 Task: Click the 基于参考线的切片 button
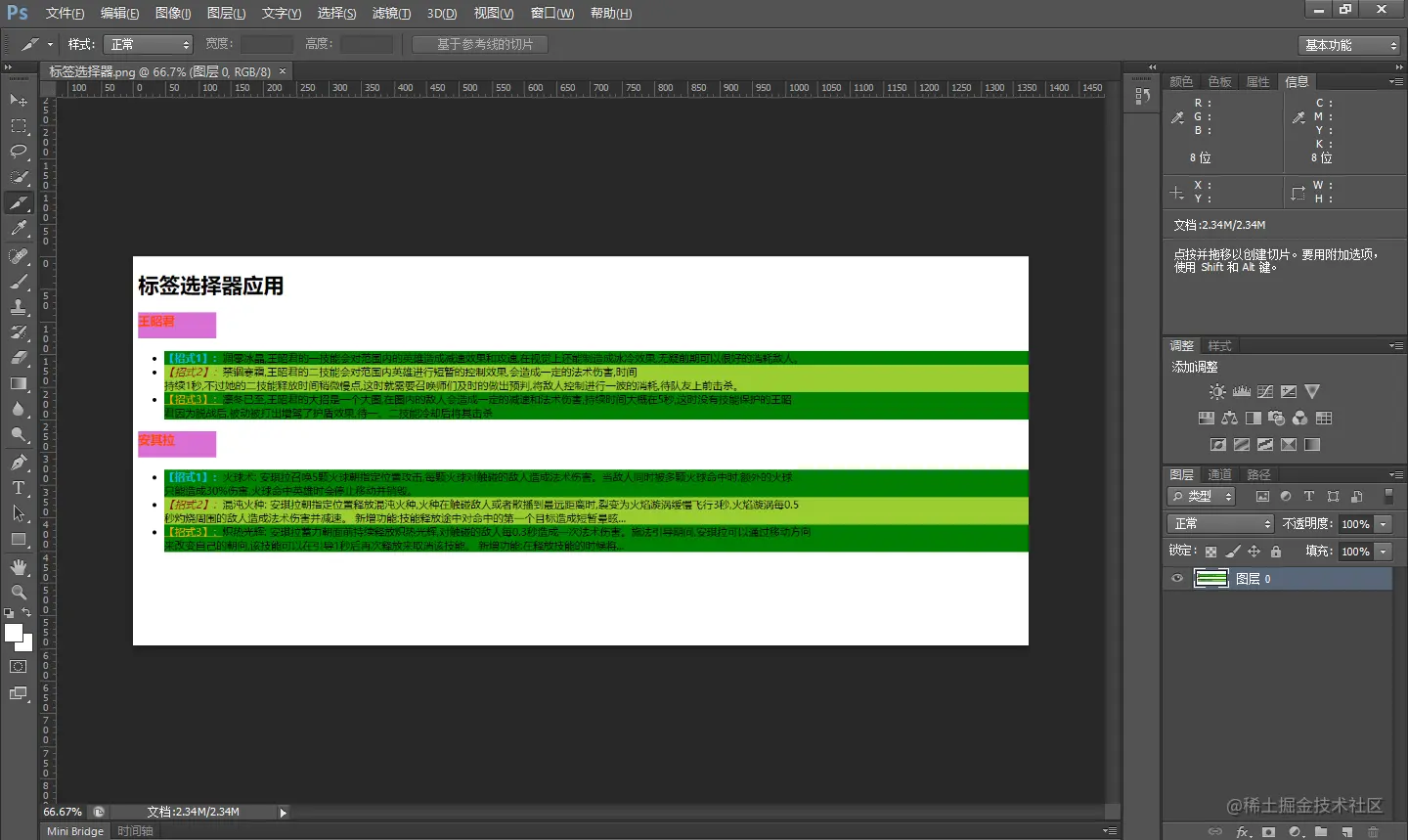480,44
